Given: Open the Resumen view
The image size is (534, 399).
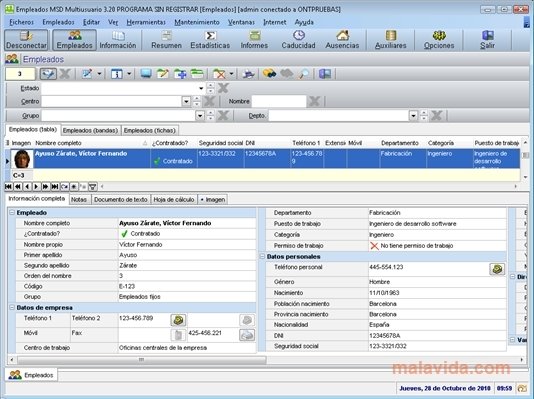Looking at the screenshot, I should (x=166, y=40).
